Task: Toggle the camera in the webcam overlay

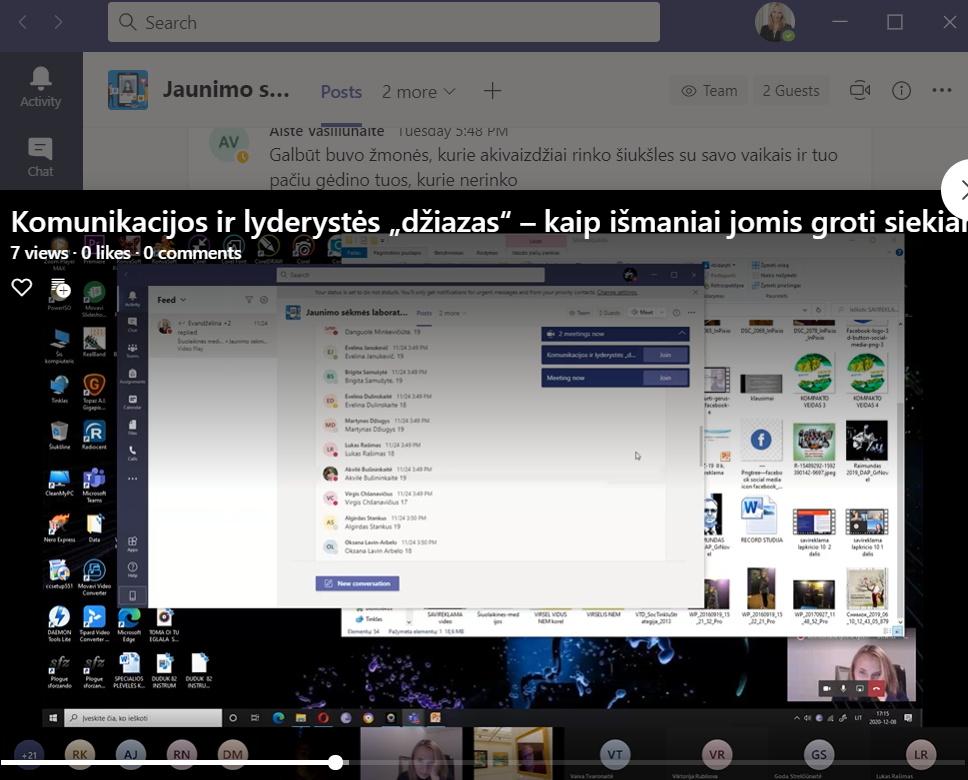Action: pos(827,688)
